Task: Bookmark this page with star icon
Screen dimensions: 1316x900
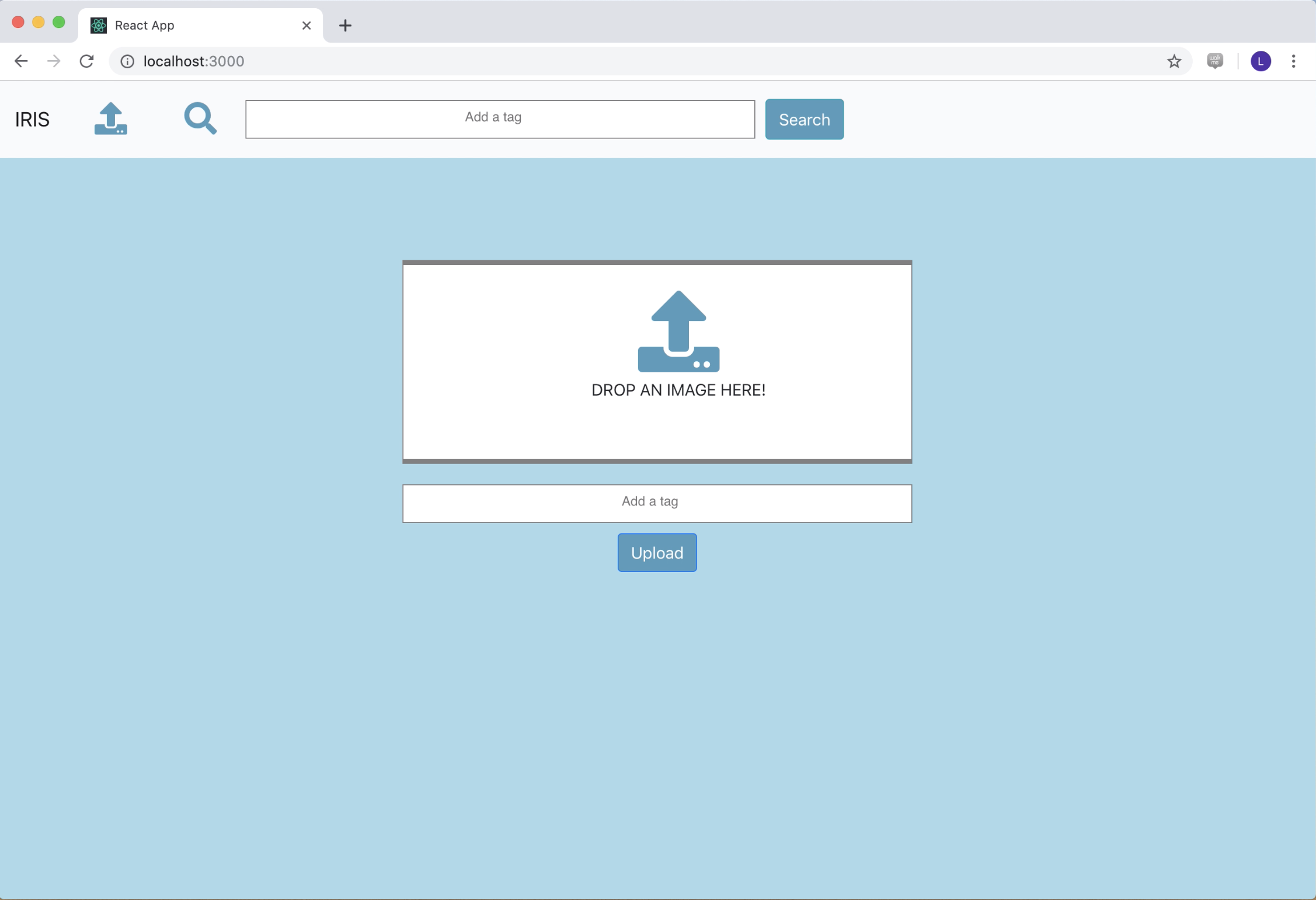Action: pos(1174,61)
